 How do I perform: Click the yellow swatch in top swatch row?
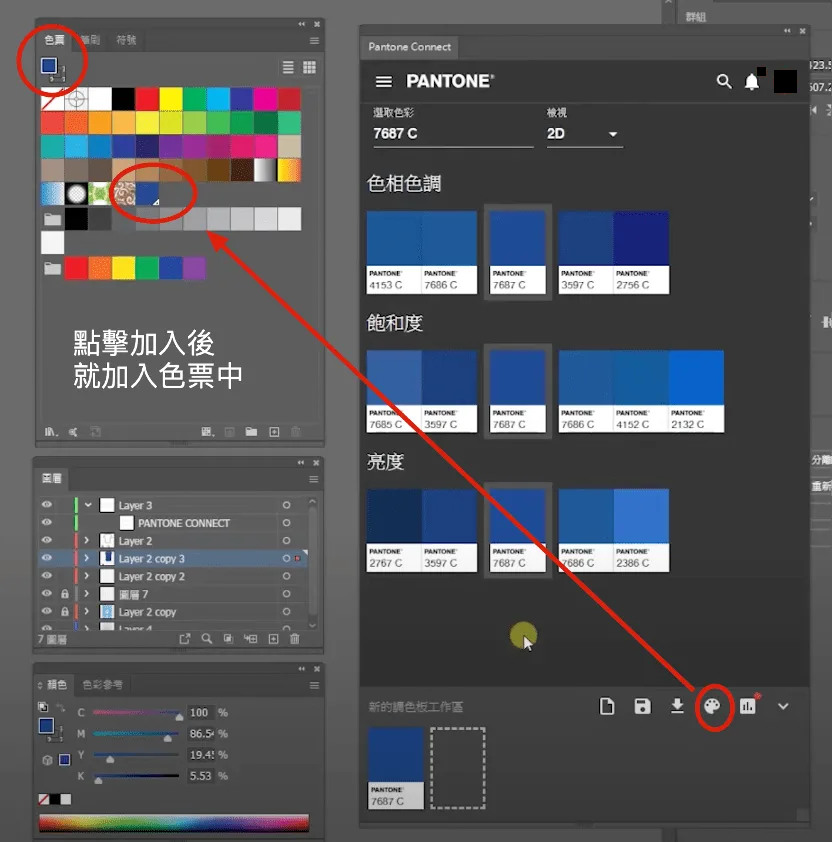171,99
